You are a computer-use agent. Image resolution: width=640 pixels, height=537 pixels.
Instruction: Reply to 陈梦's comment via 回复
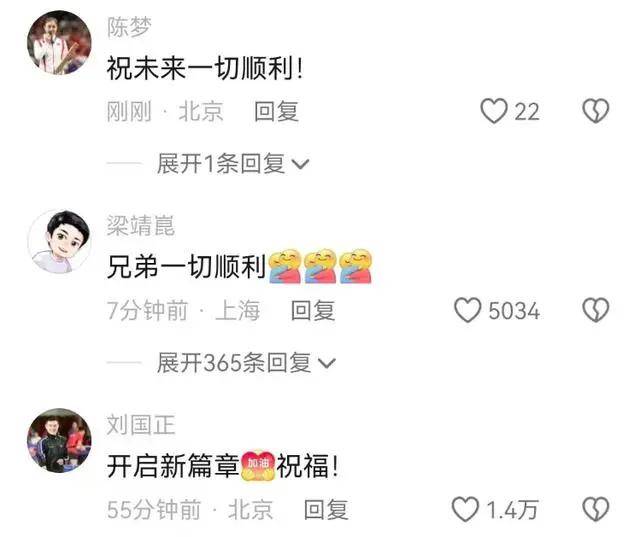(x=276, y=111)
